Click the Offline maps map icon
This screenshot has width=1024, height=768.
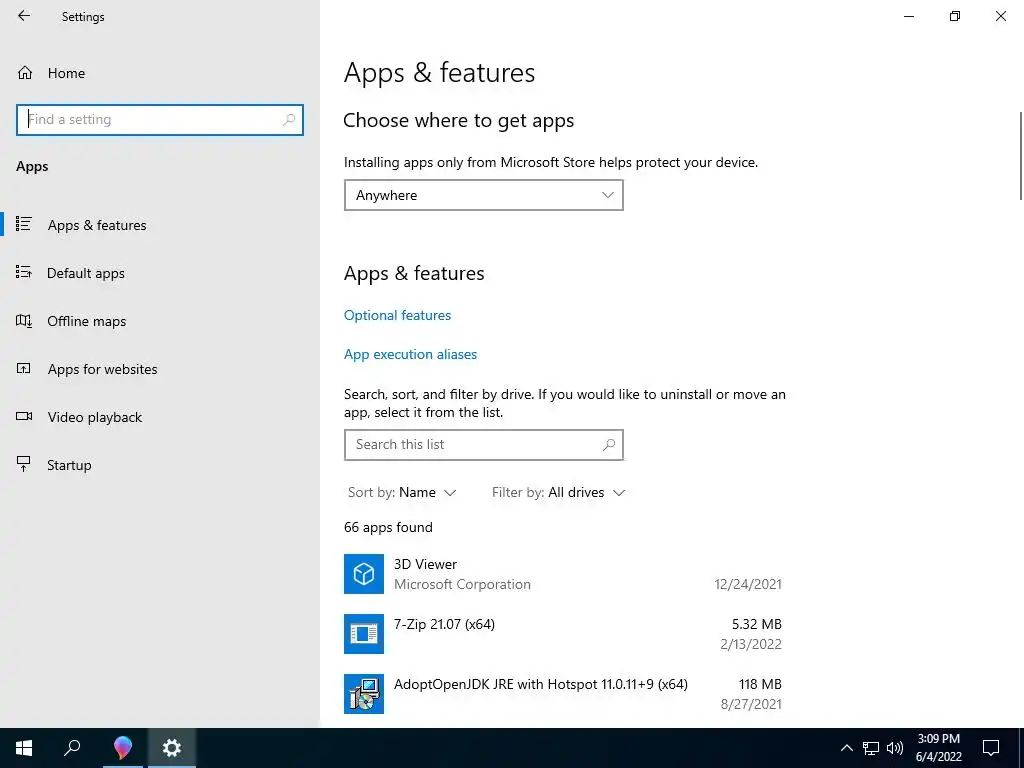[x=24, y=320]
